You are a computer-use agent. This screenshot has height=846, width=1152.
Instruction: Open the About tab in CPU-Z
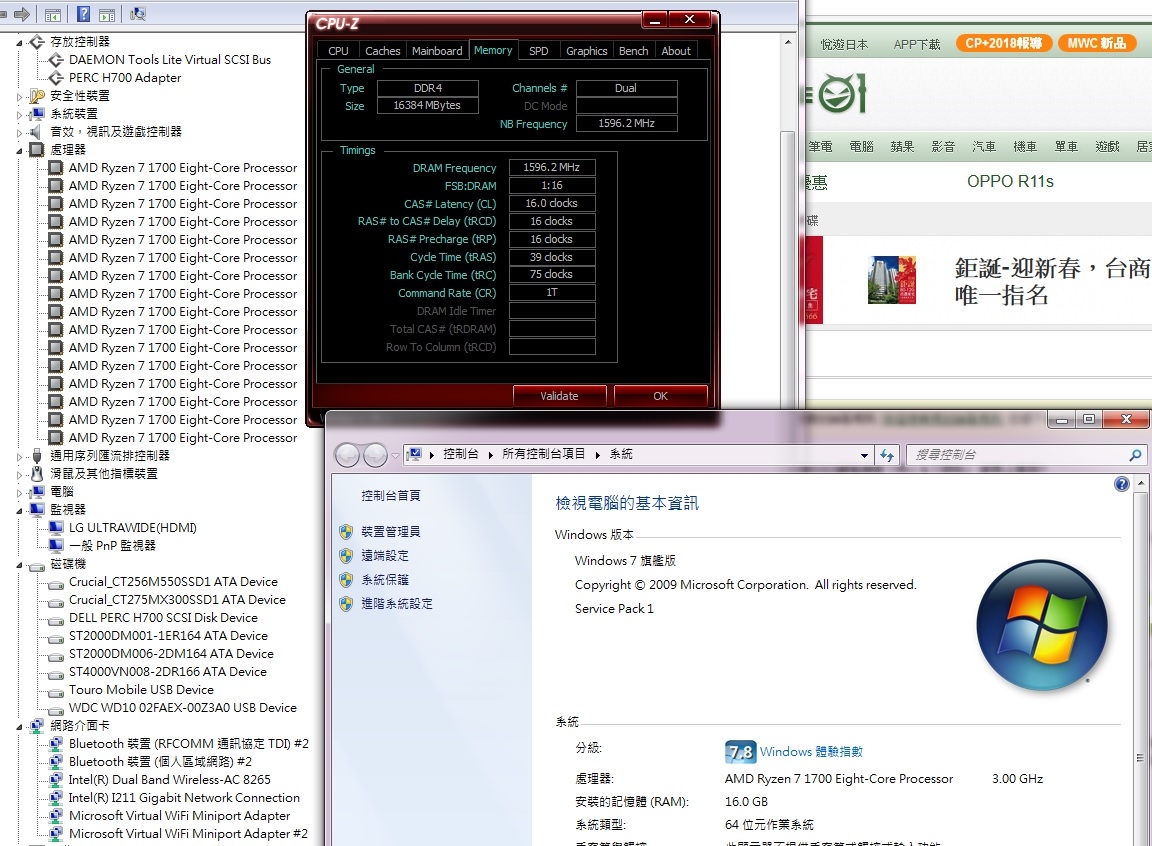coord(676,51)
